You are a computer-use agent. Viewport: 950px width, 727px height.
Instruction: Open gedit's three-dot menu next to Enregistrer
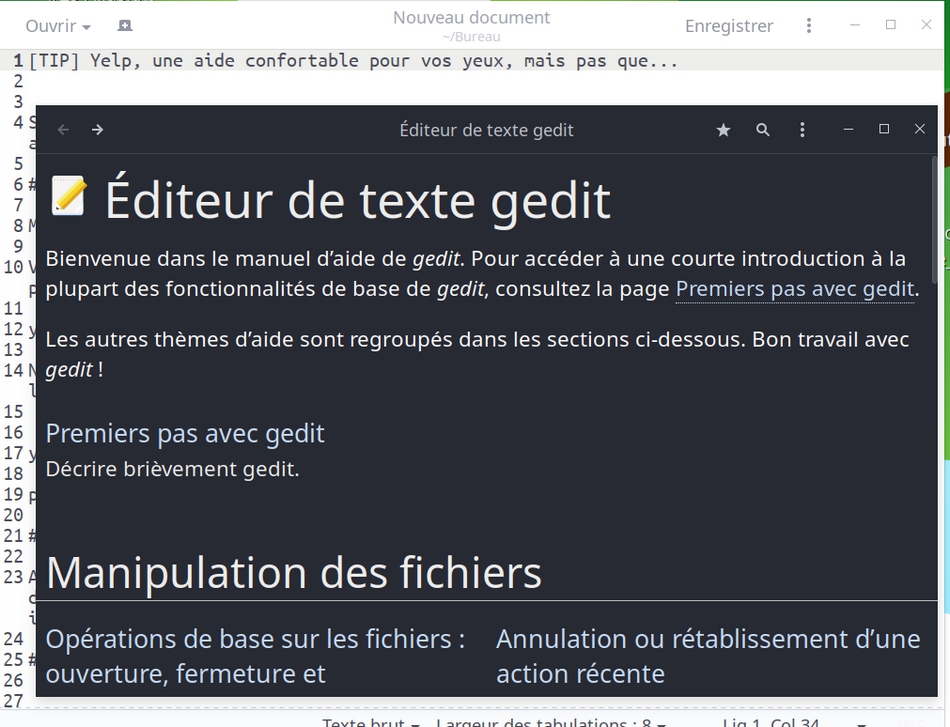point(809,26)
